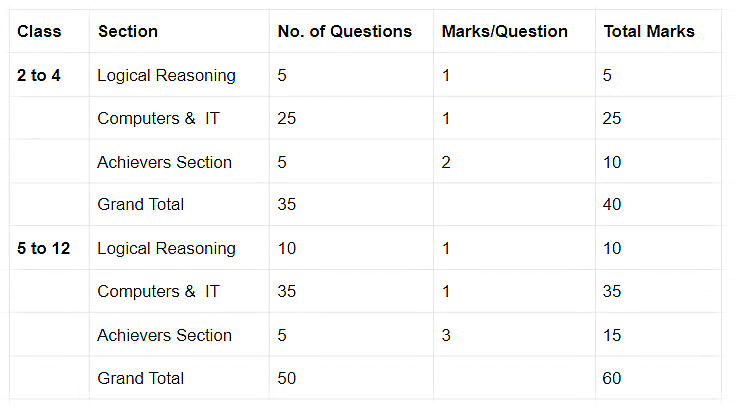Viewport: 735px width, 414px height.
Task: Click "Logical Reasoning" in the 2 to 4 row
Action: (x=166, y=76)
